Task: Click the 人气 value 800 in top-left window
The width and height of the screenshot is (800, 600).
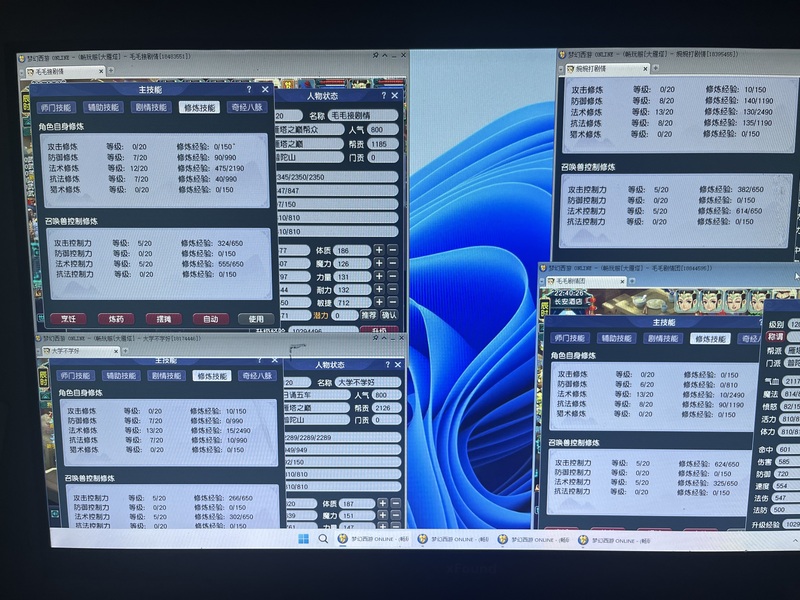Action: tap(382, 130)
